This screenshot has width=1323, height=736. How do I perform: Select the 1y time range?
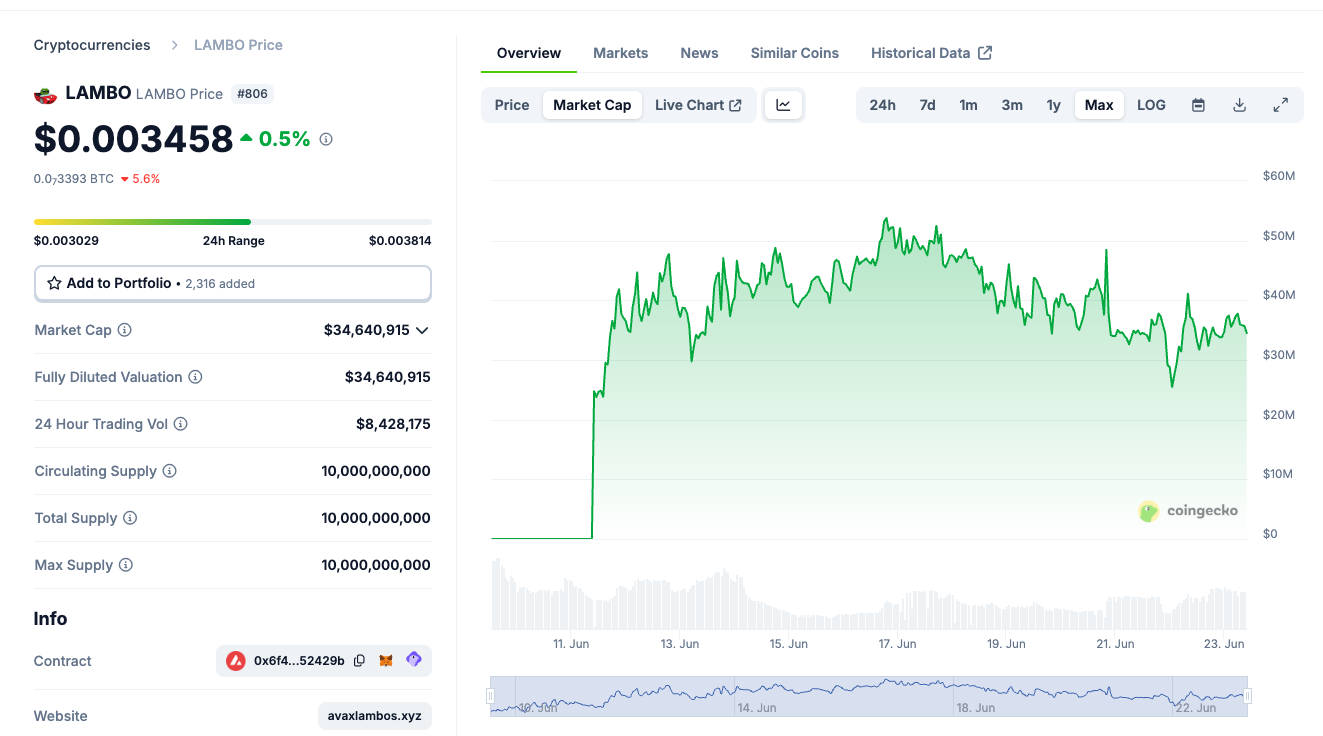(x=1054, y=105)
